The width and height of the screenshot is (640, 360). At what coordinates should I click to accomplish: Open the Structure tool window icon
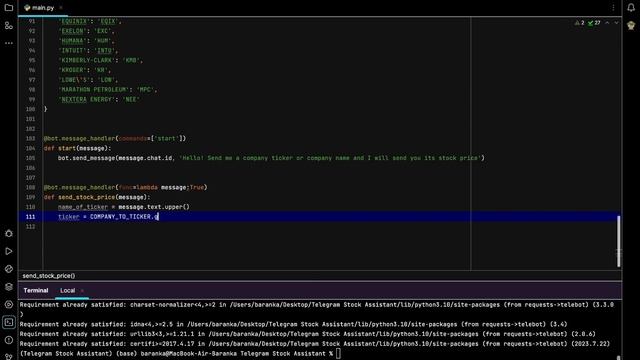point(9,25)
